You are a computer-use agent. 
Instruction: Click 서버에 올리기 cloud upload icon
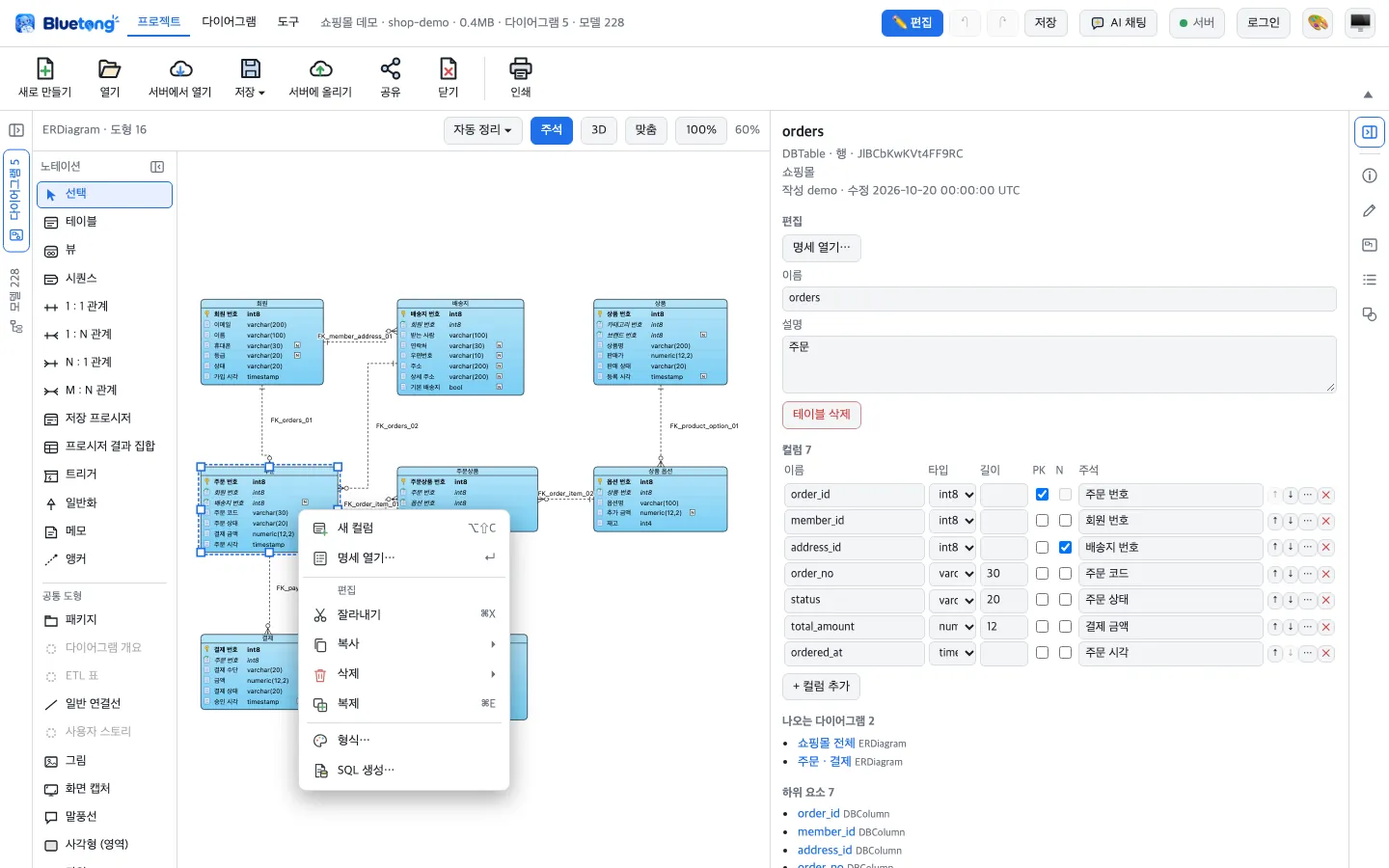(x=321, y=68)
